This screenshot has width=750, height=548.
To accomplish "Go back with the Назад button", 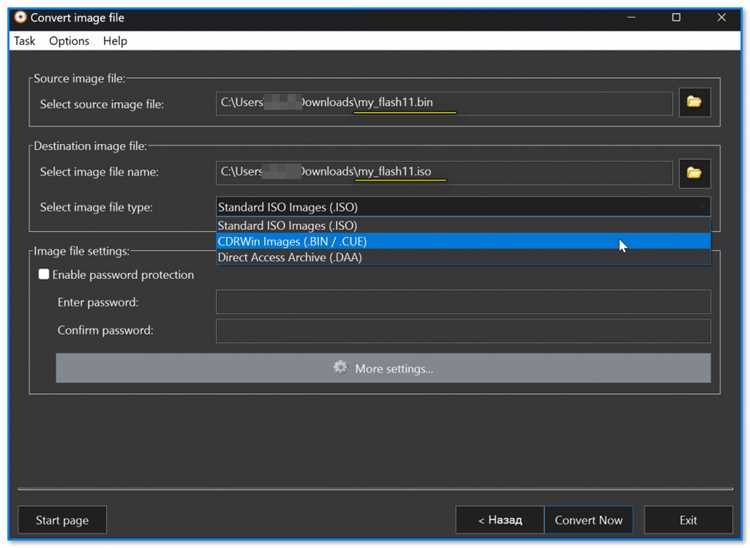I will coord(500,520).
